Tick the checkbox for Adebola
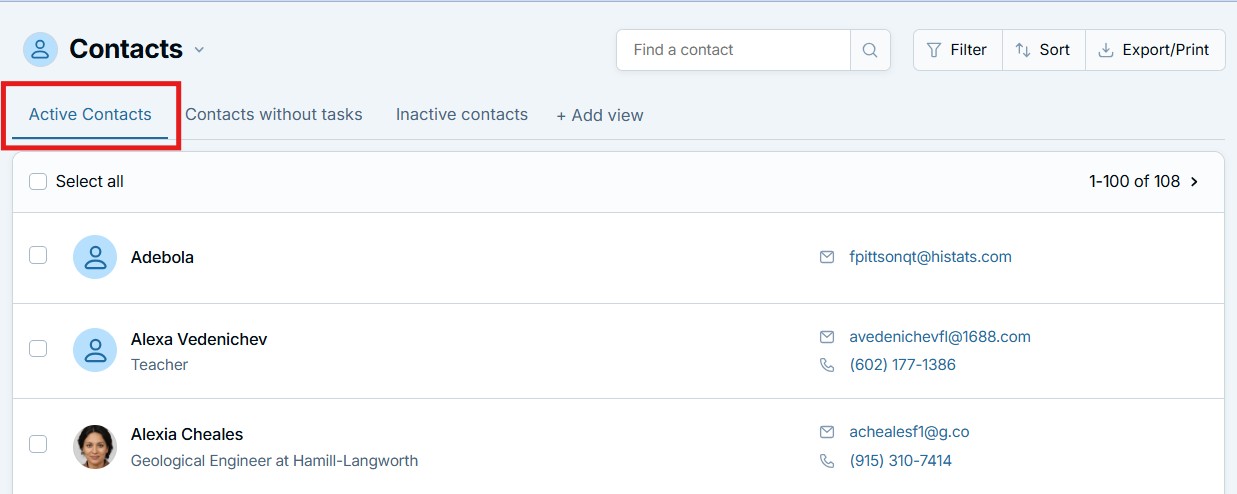Screen dimensions: 1237x494 pos(38,255)
